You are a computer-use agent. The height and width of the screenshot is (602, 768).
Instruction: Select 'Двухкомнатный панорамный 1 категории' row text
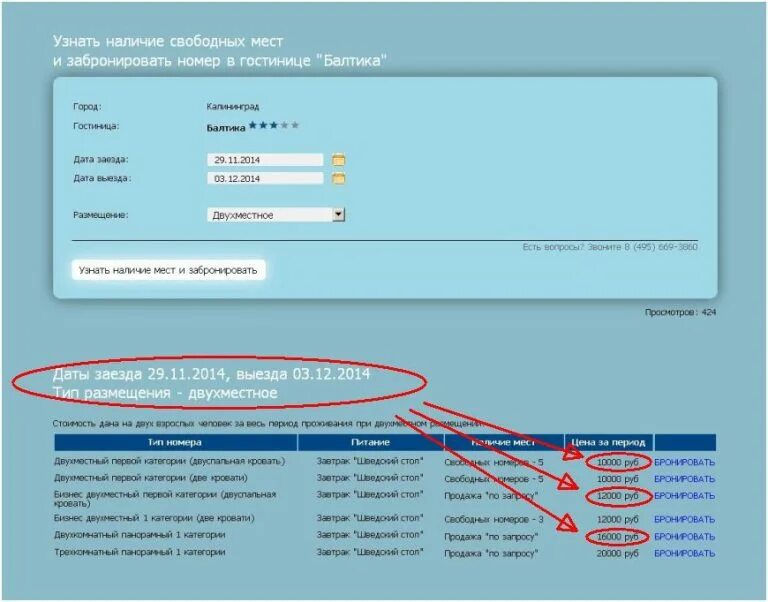140,535
